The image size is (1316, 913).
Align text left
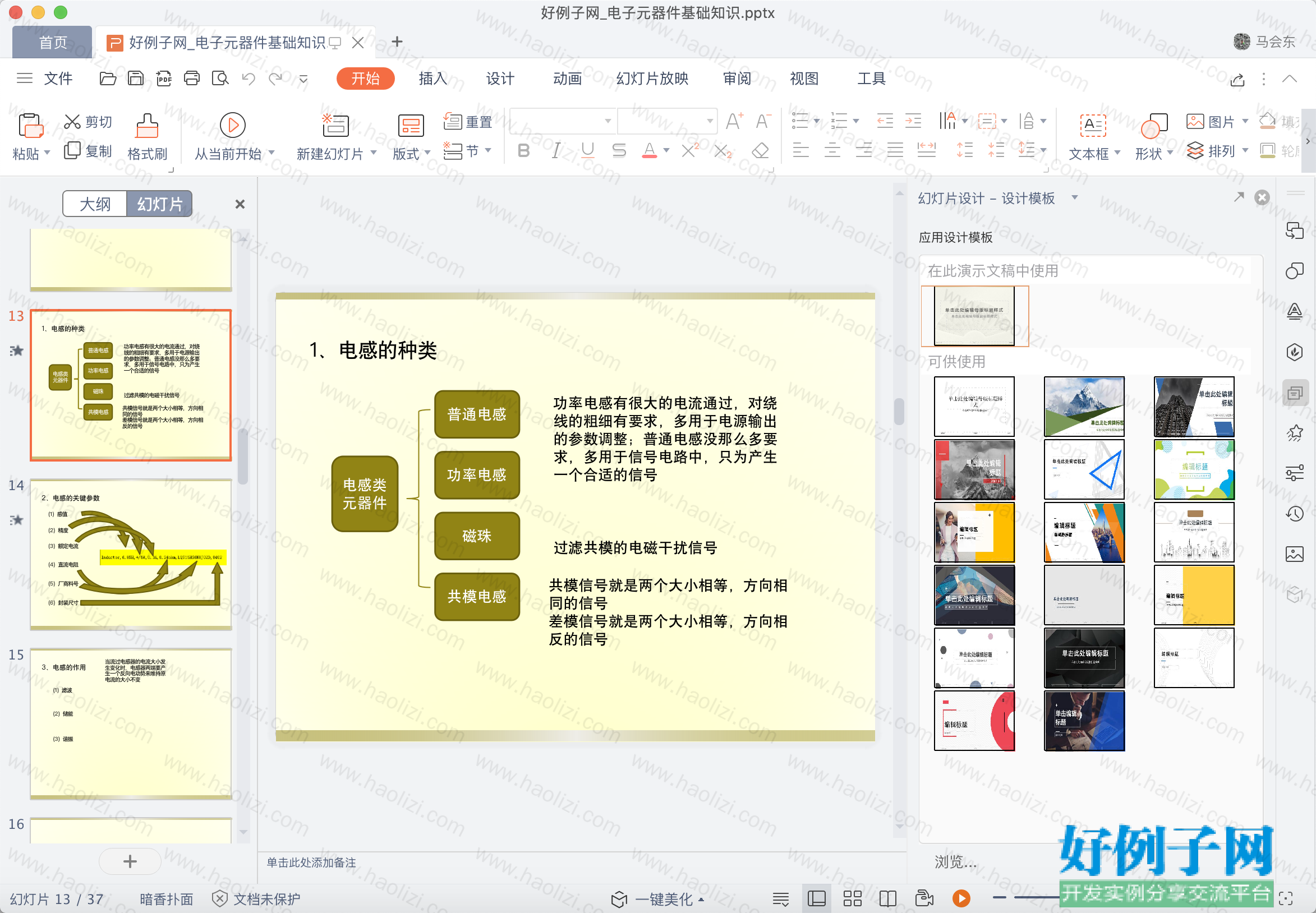tap(800, 151)
